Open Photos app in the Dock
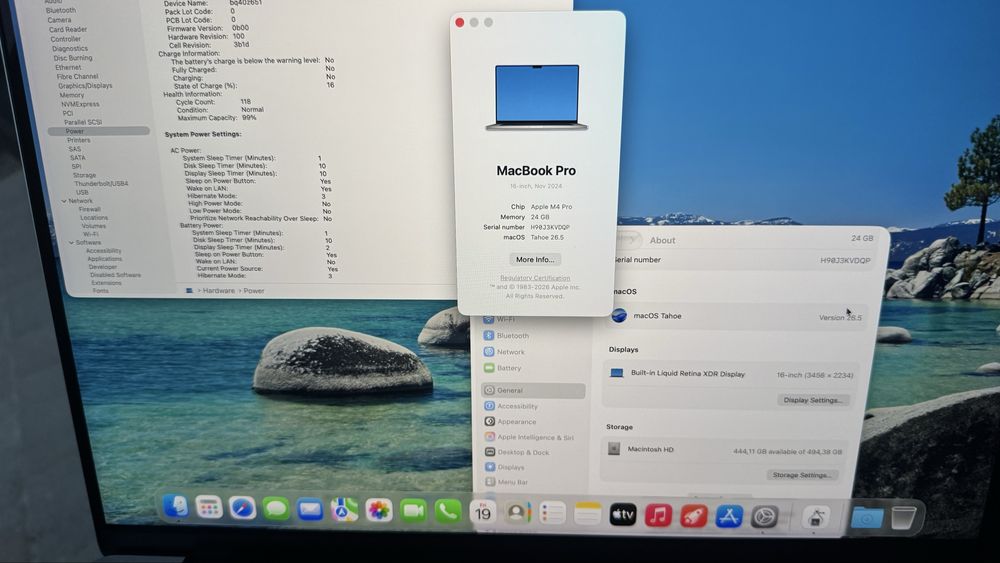The height and width of the screenshot is (563, 1000). pyautogui.click(x=379, y=511)
